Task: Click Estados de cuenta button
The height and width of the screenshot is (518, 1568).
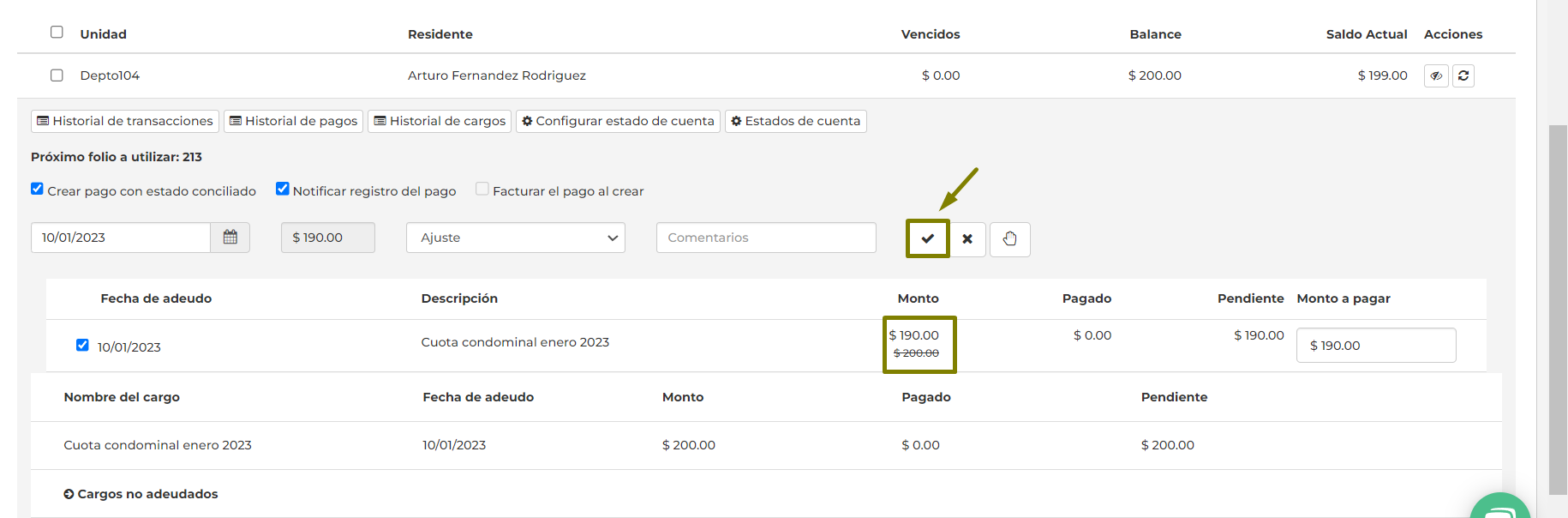Action: (x=795, y=121)
